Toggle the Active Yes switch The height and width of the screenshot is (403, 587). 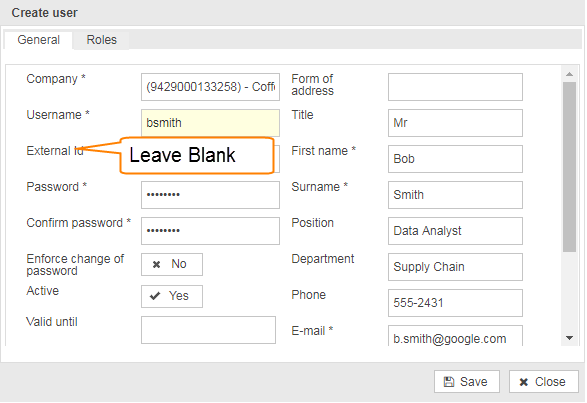pyautogui.click(x=172, y=296)
